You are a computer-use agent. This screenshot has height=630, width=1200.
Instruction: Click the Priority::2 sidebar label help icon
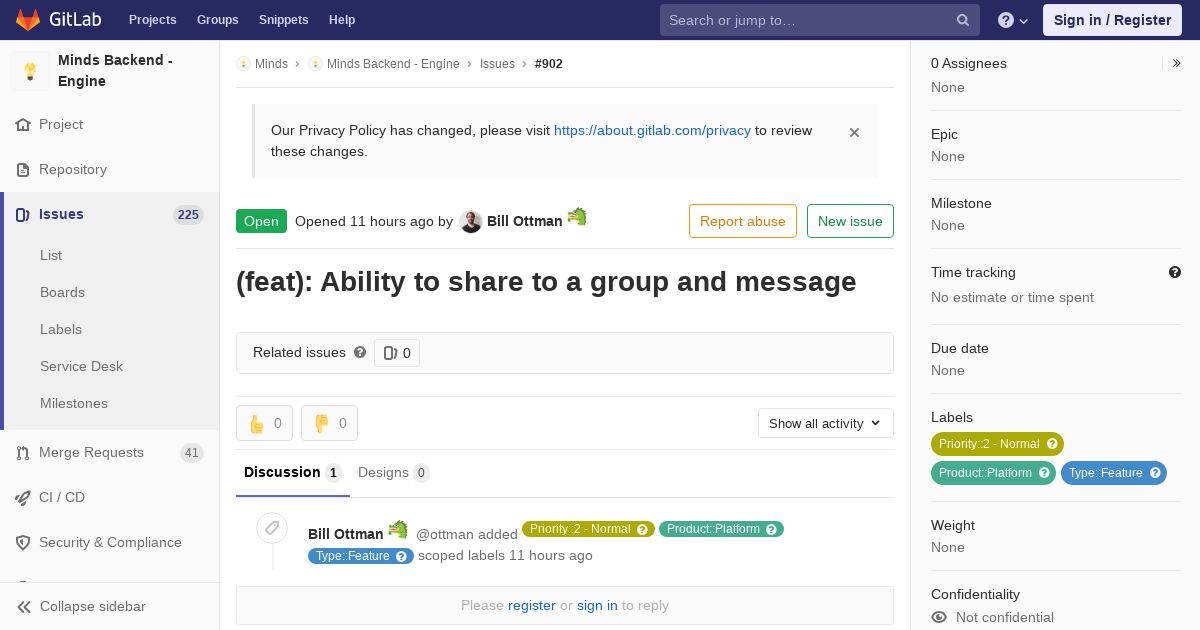(x=1052, y=444)
